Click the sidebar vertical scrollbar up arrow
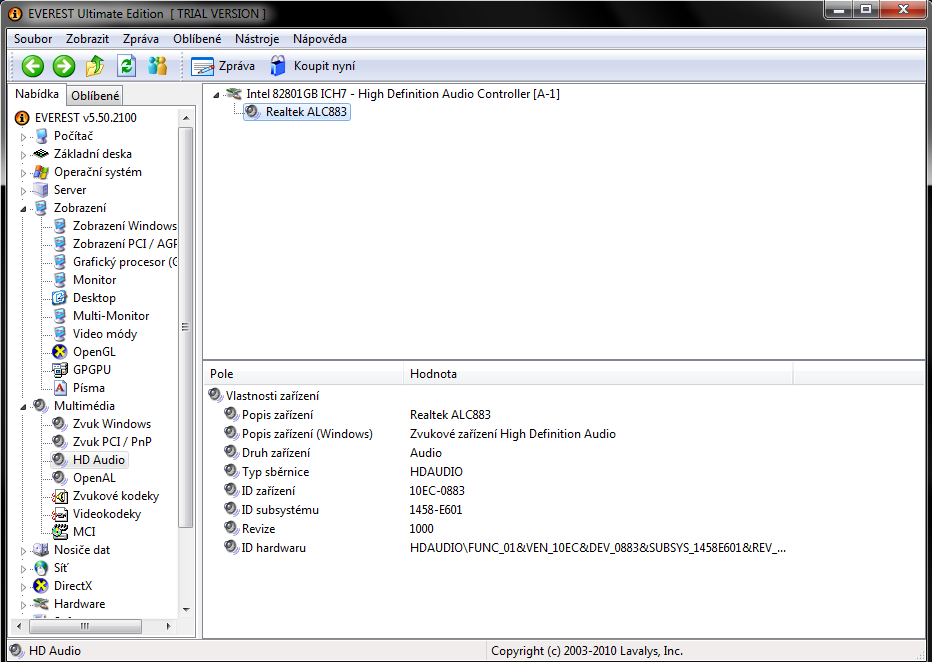Viewport: 932px width, 662px height. (186, 118)
